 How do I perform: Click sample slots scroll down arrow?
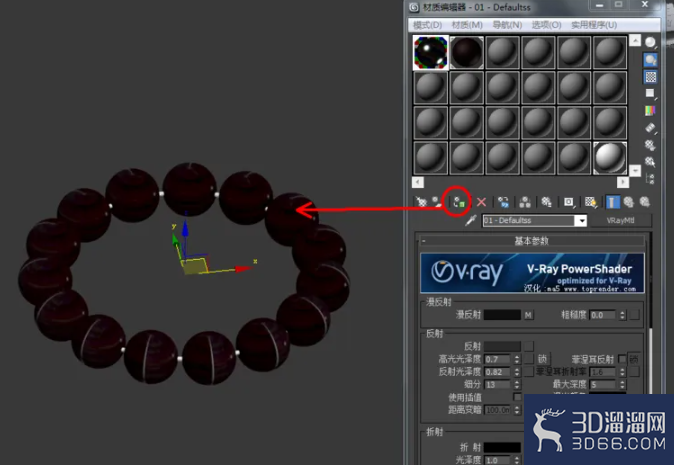[x=635, y=171]
